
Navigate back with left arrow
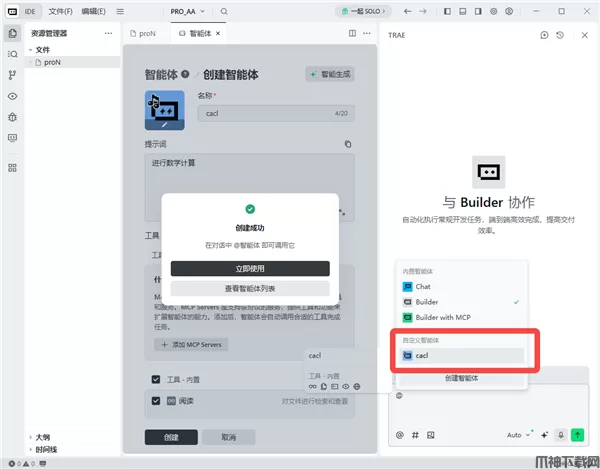point(408,11)
